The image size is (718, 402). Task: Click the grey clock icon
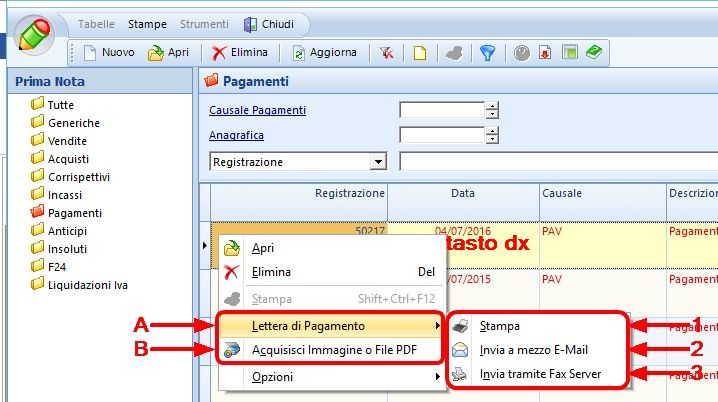[522, 53]
